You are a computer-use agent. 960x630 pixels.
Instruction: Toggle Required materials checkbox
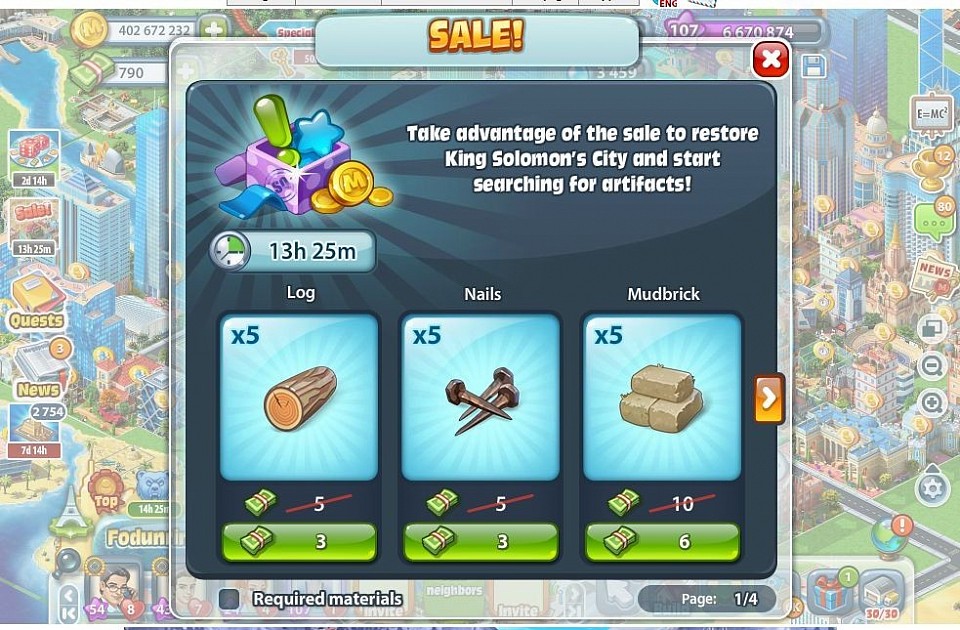[x=230, y=599]
